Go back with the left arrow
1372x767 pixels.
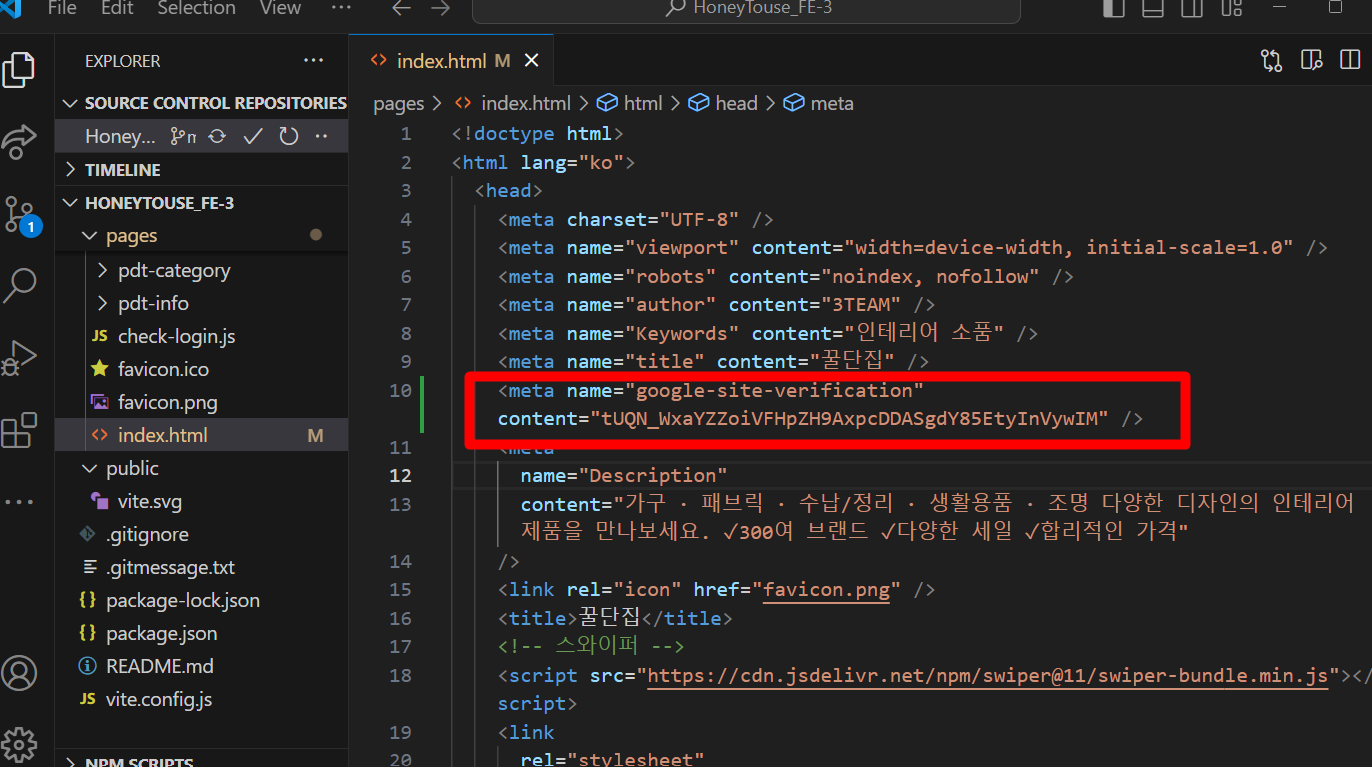(402, 8)
